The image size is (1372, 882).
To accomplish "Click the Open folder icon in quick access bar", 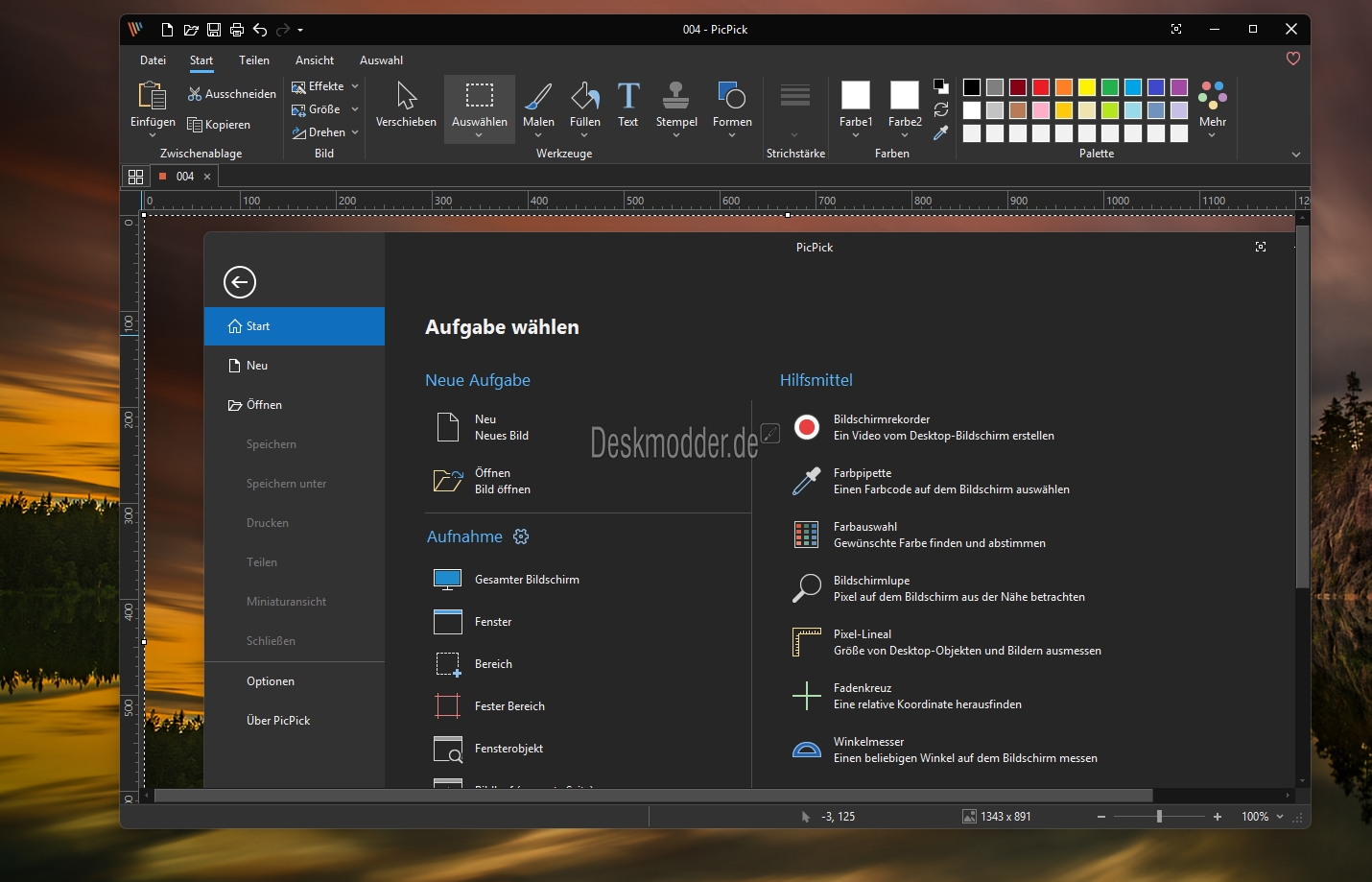I will pyautogui.click(x=191, y=30).
